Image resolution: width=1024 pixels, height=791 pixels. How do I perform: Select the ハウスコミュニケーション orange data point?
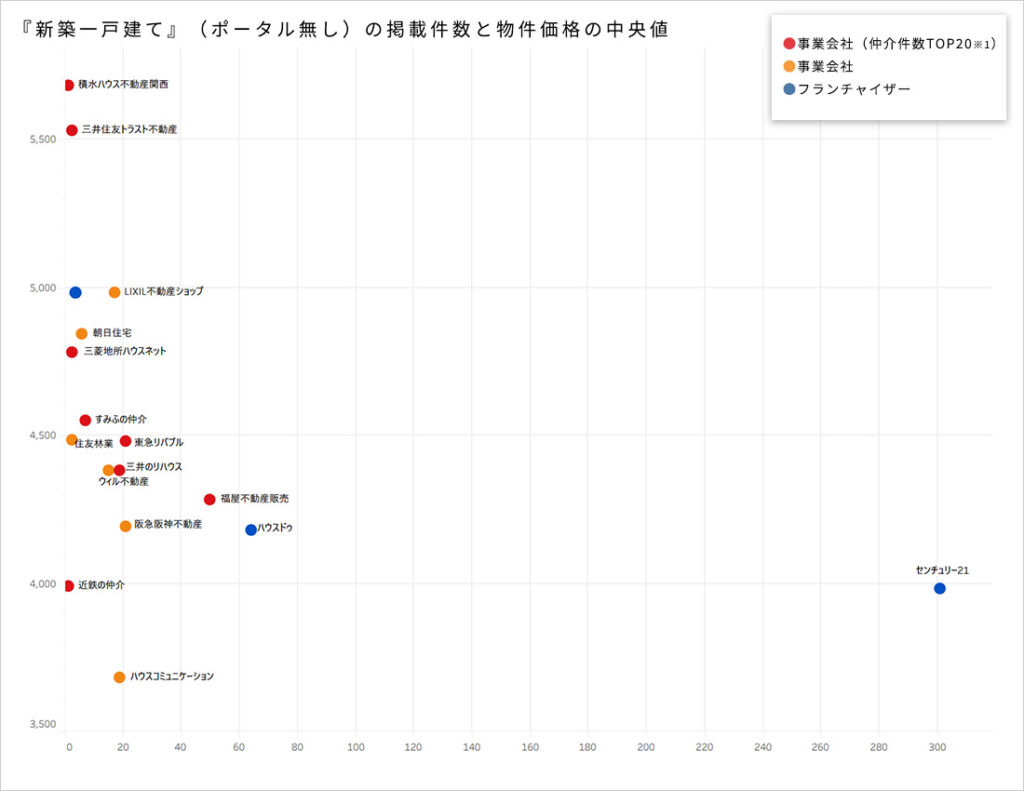coord(120,677)
